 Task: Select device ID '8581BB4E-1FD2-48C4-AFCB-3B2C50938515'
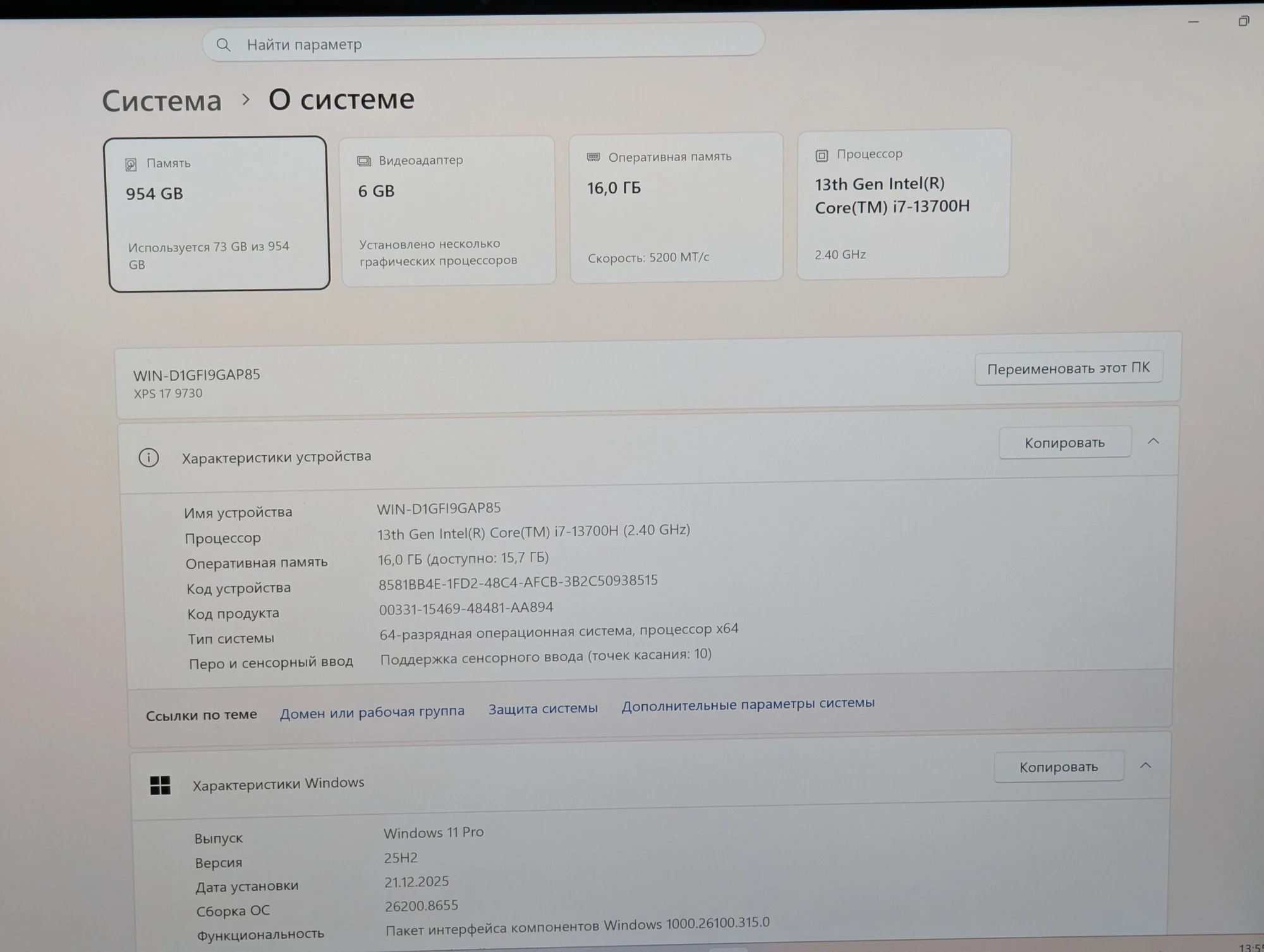pos(518,582)
